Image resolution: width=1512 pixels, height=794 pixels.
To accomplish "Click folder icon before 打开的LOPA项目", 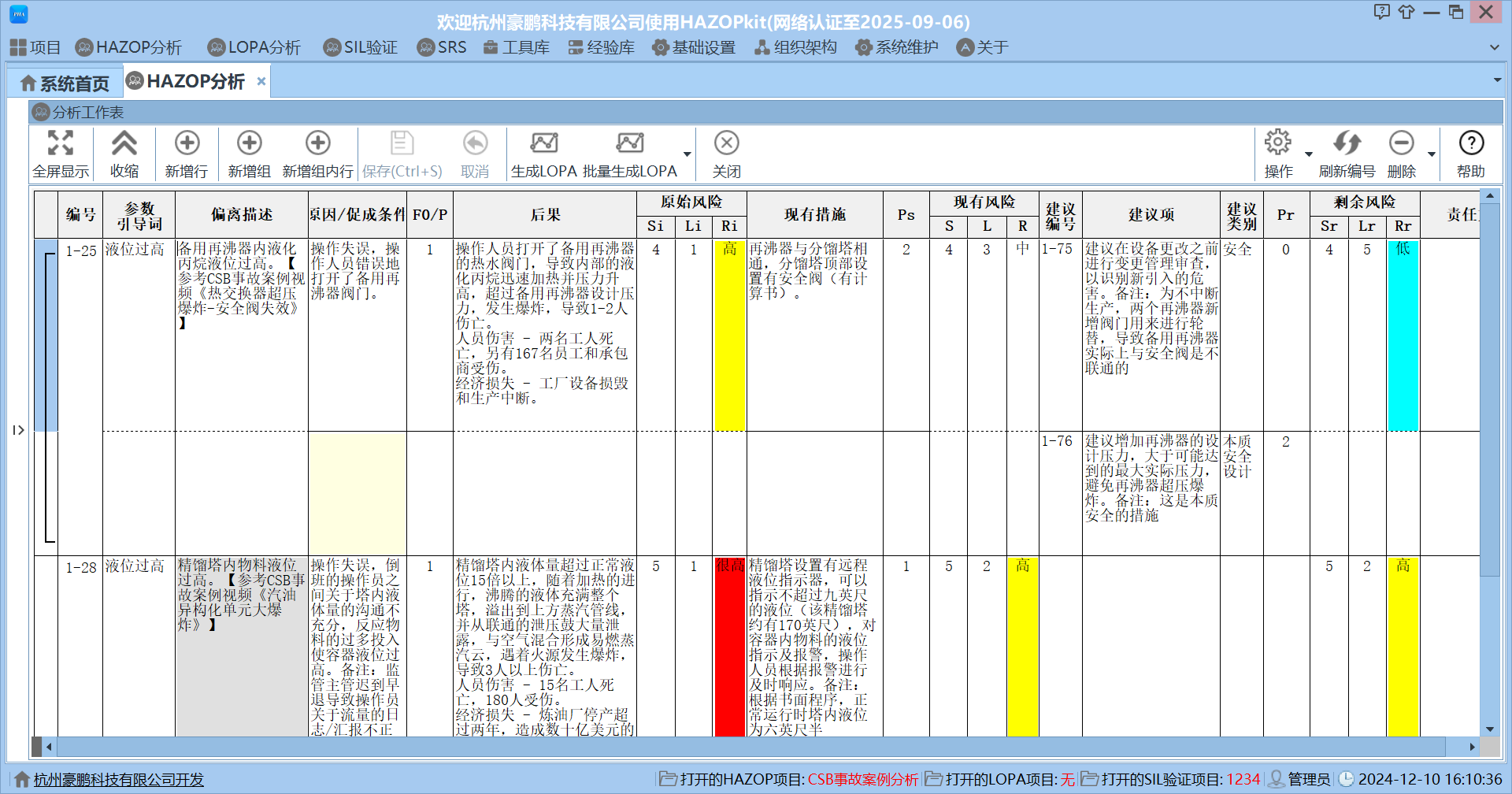I will [x=933, y=779].
